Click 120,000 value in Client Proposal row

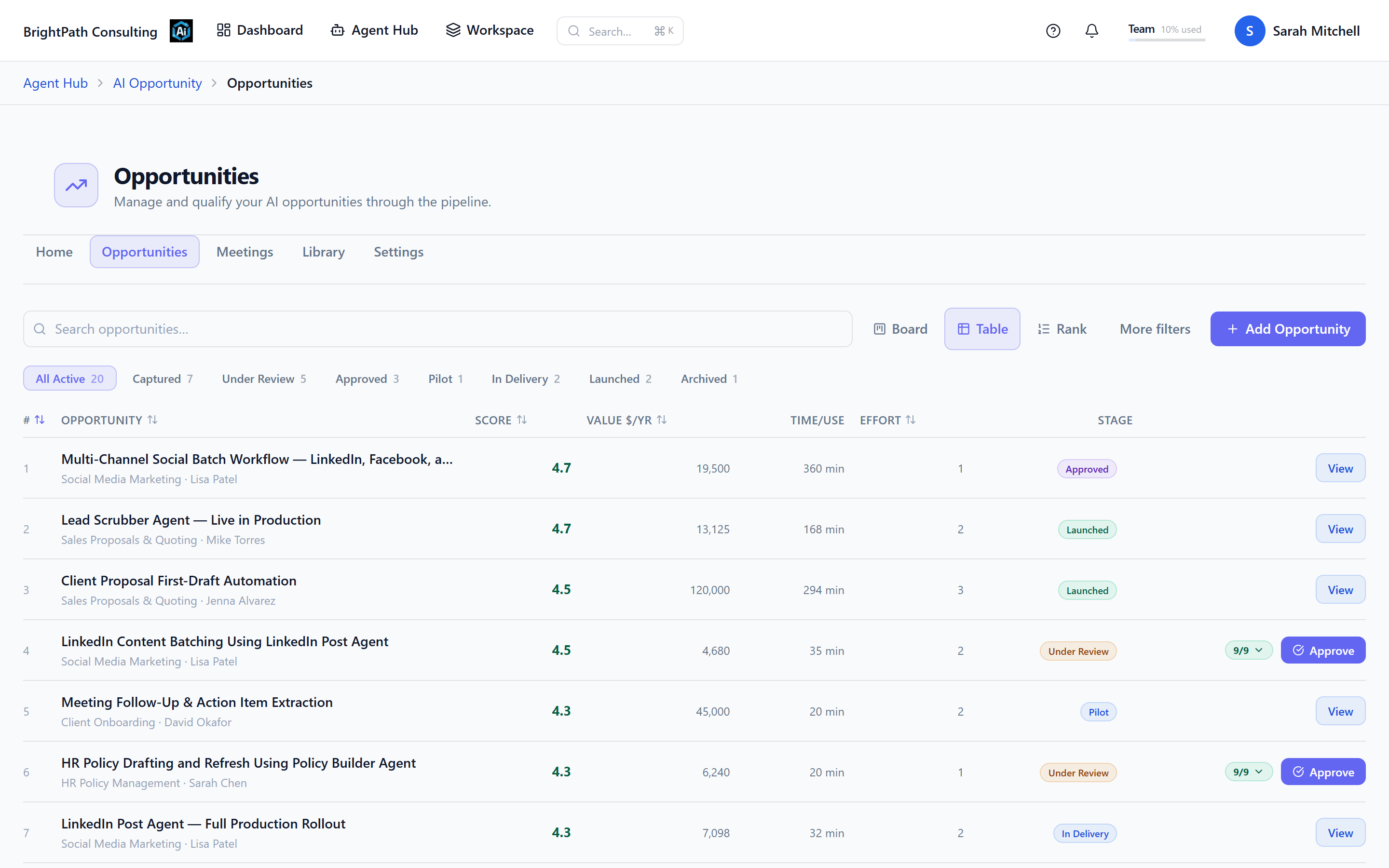(x=710, y=590)
